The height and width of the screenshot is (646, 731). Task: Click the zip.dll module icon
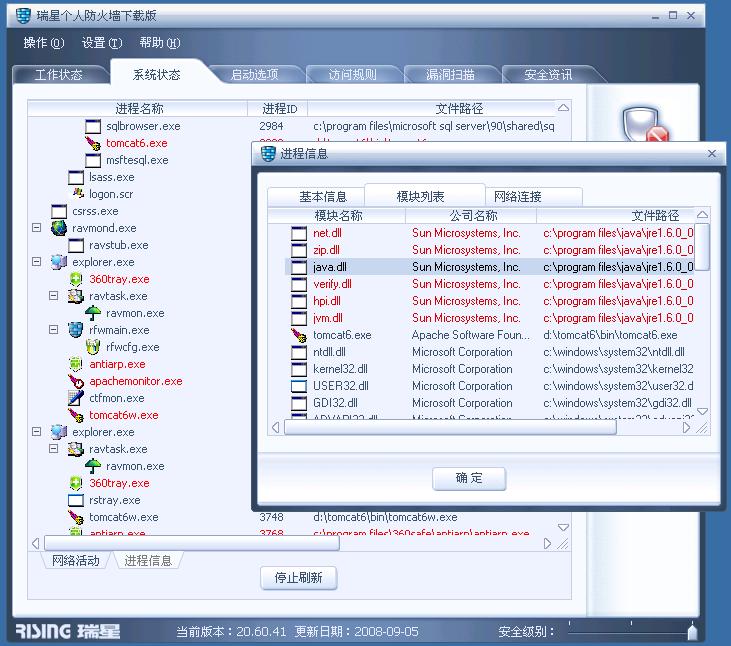pyautogui.click(x=299, y=250)
